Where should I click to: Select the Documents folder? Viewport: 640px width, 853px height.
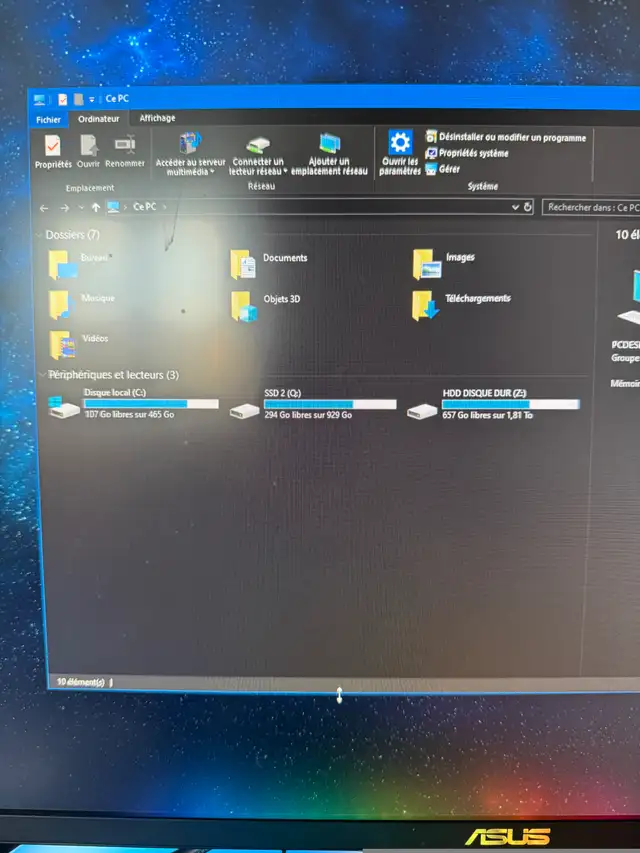(x=269, y=264)
